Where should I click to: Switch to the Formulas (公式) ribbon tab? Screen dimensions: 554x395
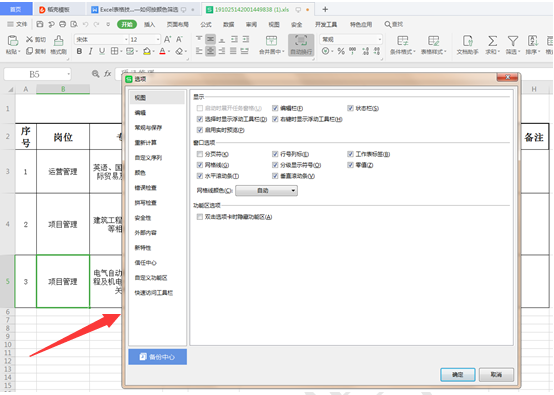pyautogui.click(x=206, y=24)
